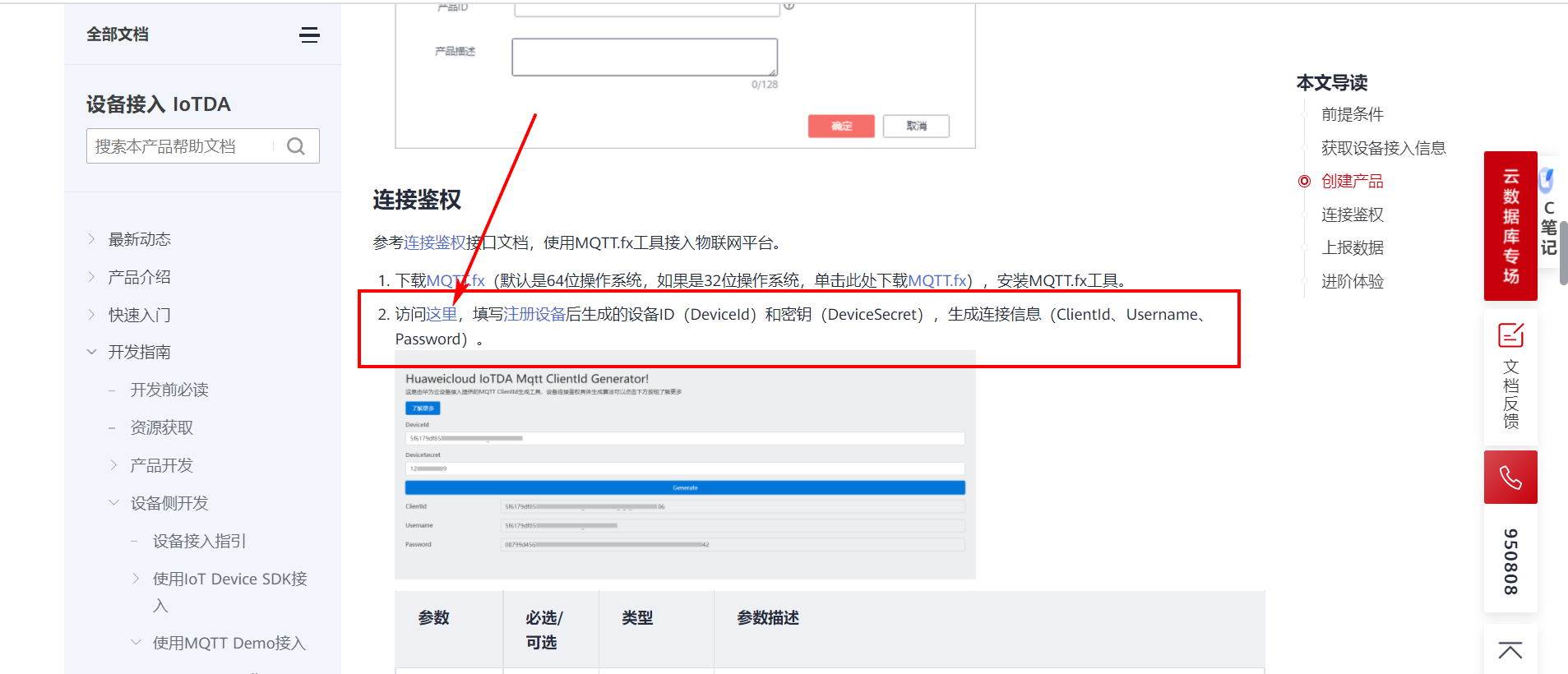1568x674 pixels.
Task: Click the 参数描述 table column header
Action: [768, 617]
